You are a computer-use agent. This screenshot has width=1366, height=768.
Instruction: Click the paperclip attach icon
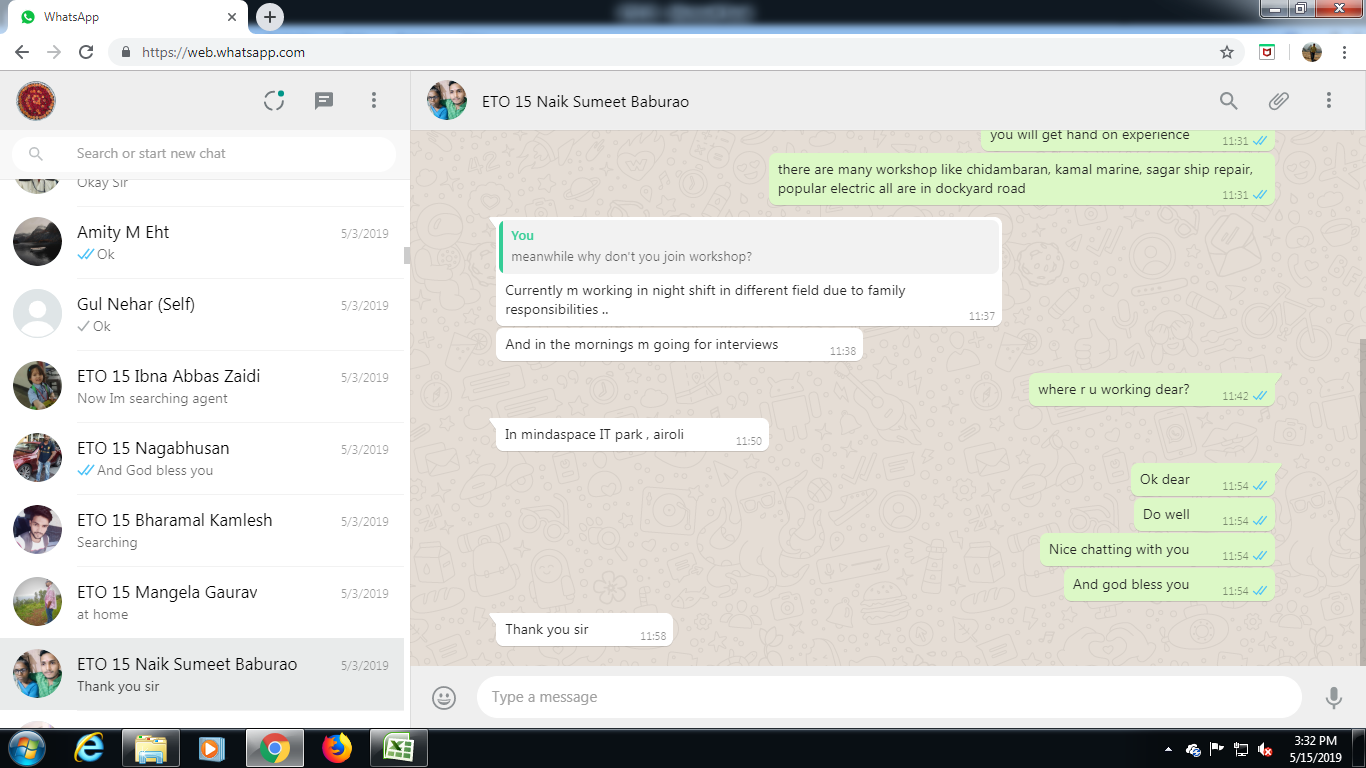coord(1278,101)
